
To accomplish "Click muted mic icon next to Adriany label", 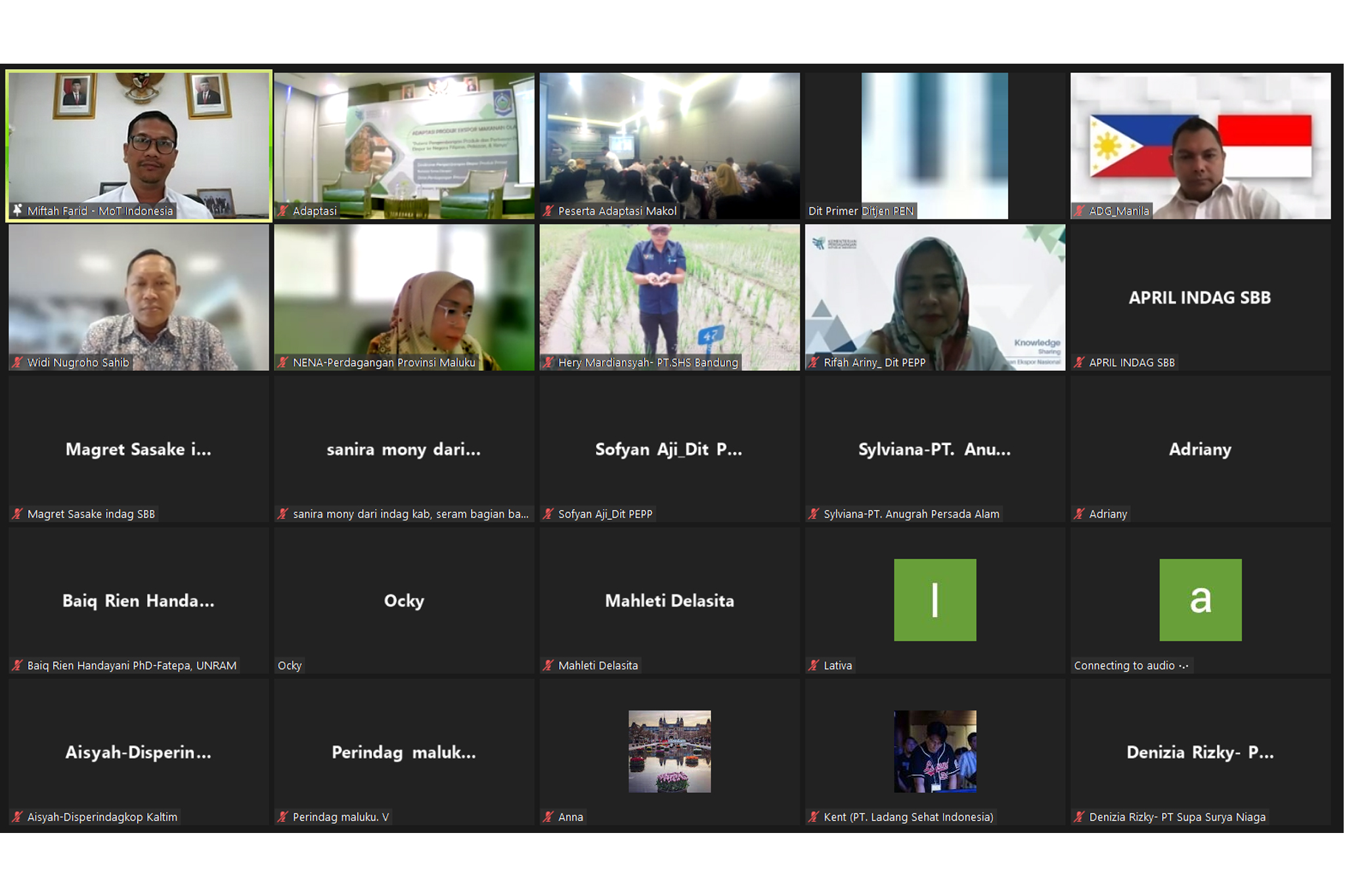I will coord(1079,514).
